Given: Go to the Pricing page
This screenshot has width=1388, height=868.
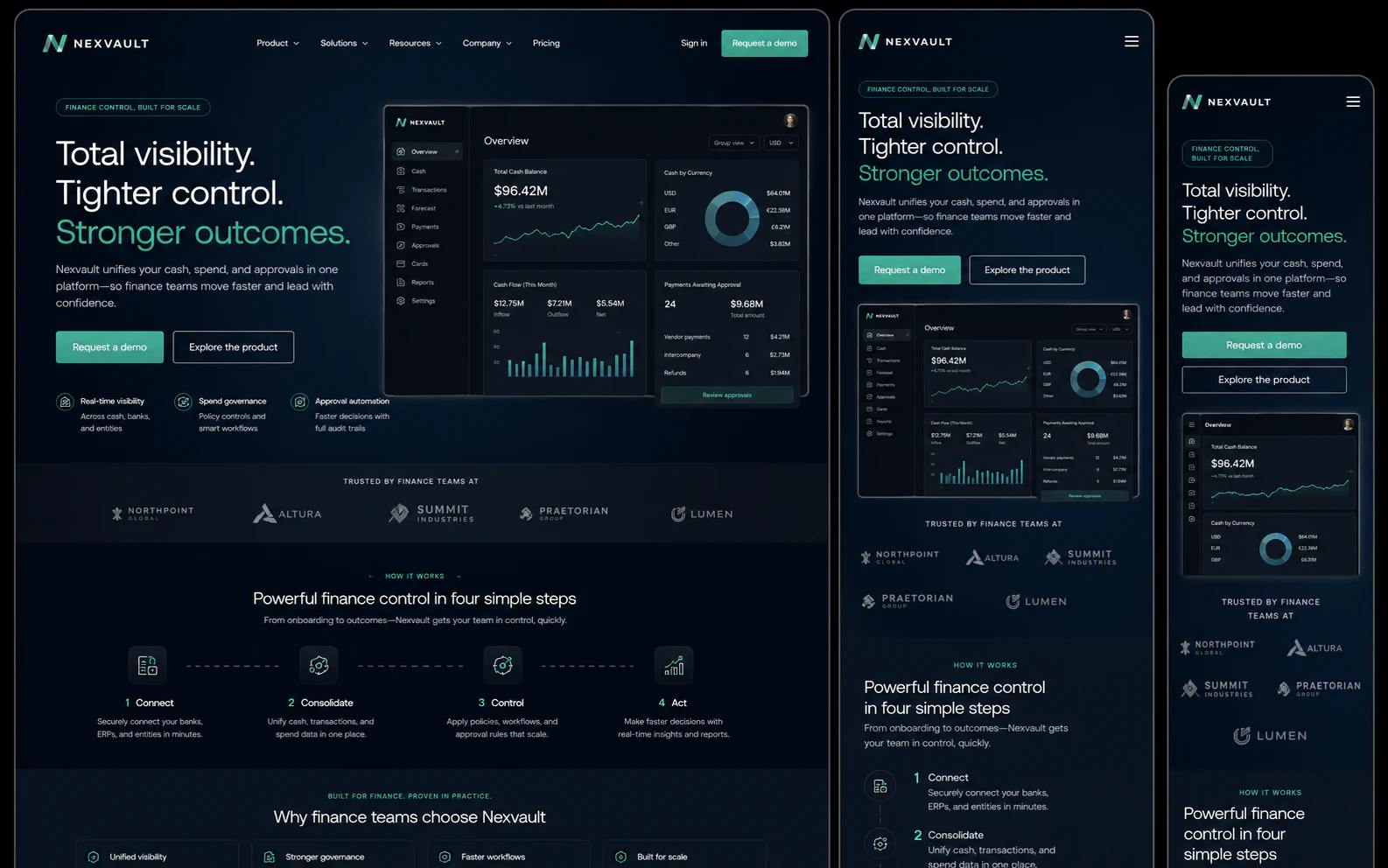Looking at the screenshot, I should point(546,43).
